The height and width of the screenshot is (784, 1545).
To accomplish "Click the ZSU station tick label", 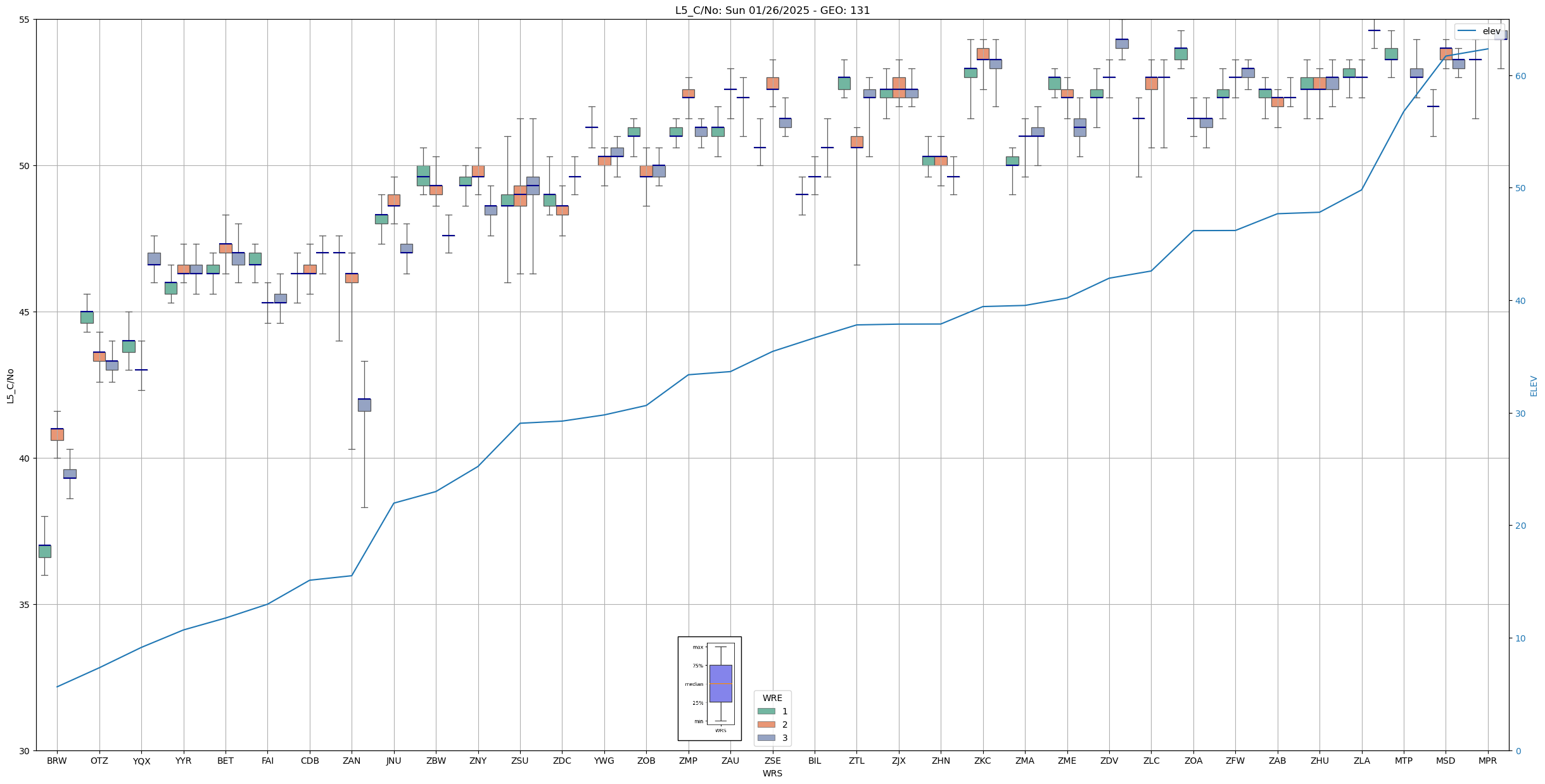I will pos(519,761).
